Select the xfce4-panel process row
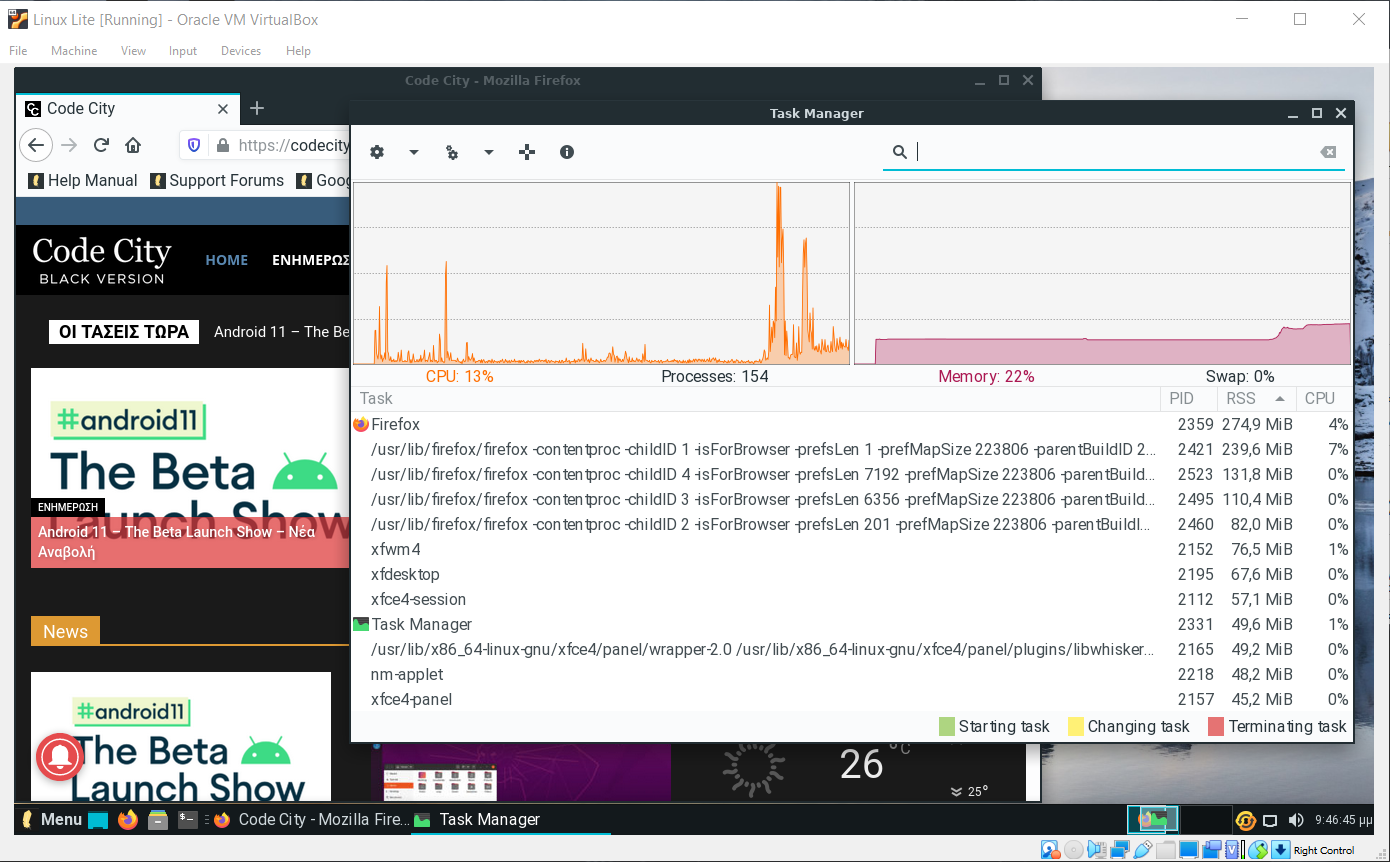 [x=852, y=699]
